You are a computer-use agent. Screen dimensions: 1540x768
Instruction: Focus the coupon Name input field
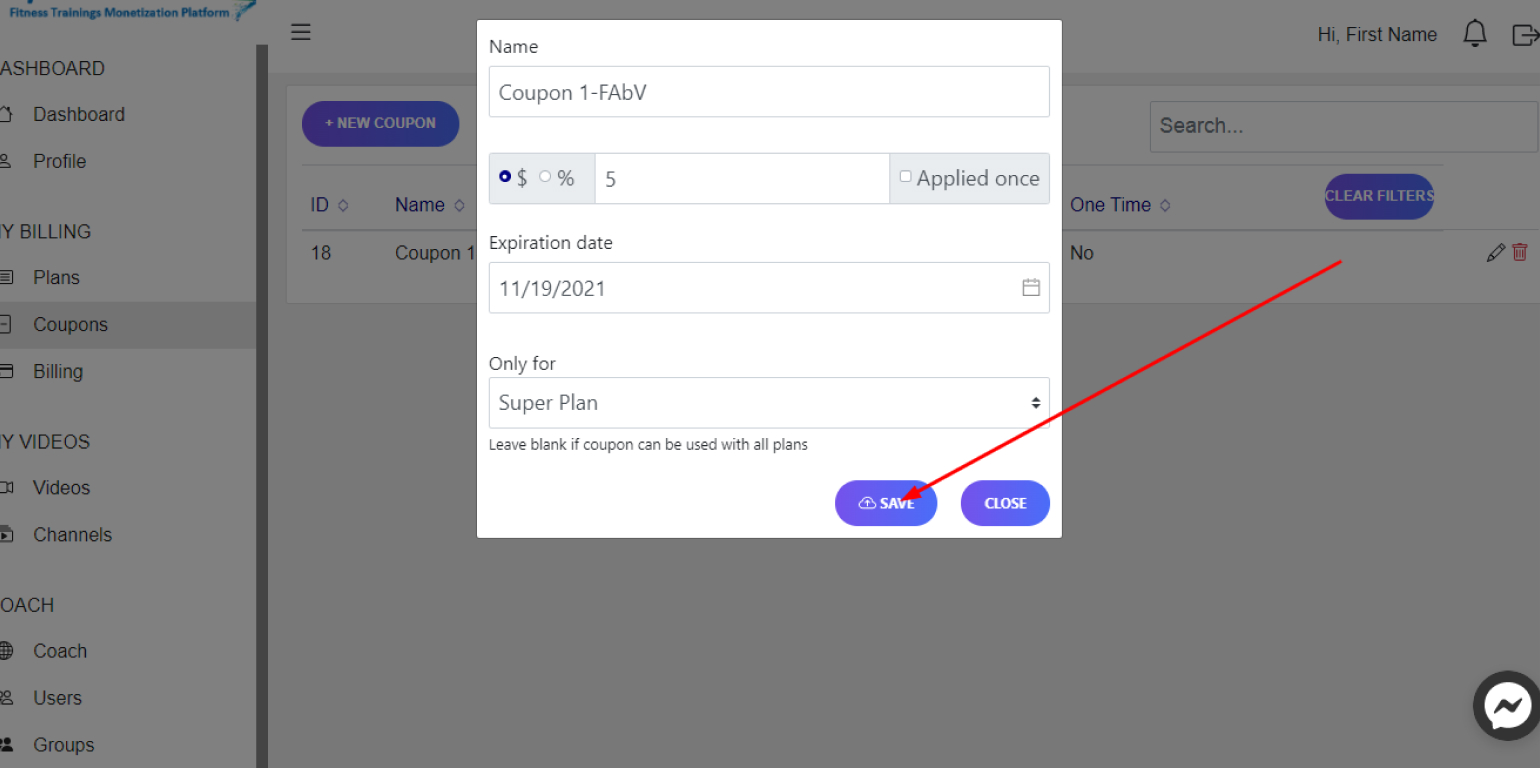[769, 92]
